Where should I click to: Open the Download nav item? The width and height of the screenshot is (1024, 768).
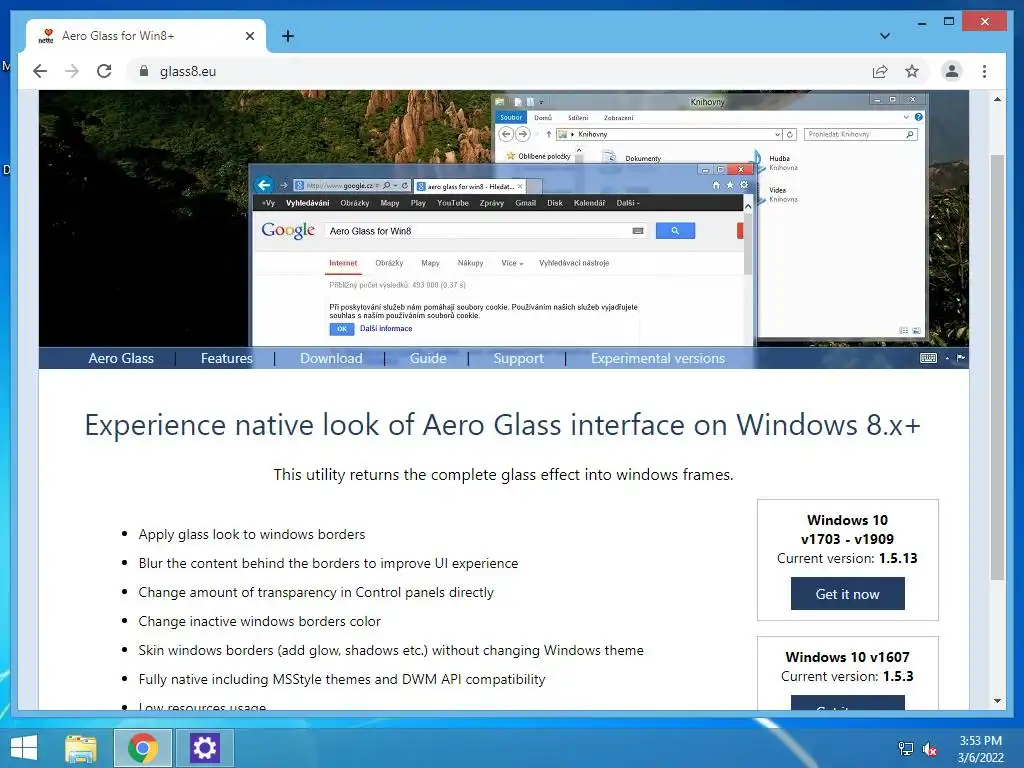331,358
